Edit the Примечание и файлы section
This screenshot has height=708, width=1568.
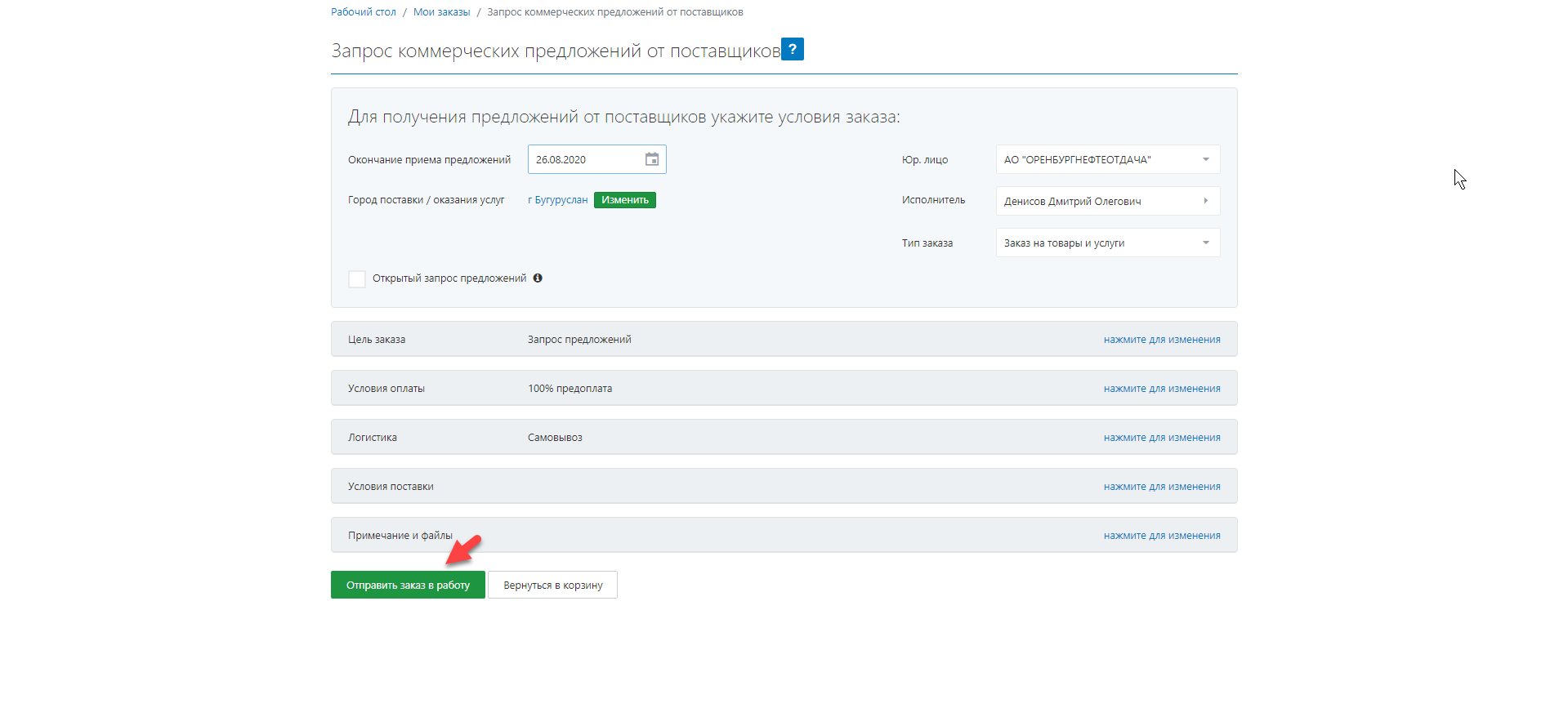[x=1161, y=536]
